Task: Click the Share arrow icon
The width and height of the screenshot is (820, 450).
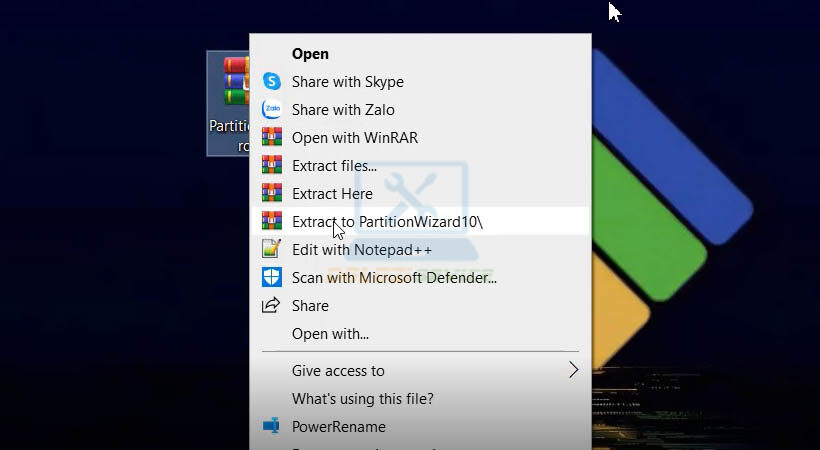Action: (271, 305)
